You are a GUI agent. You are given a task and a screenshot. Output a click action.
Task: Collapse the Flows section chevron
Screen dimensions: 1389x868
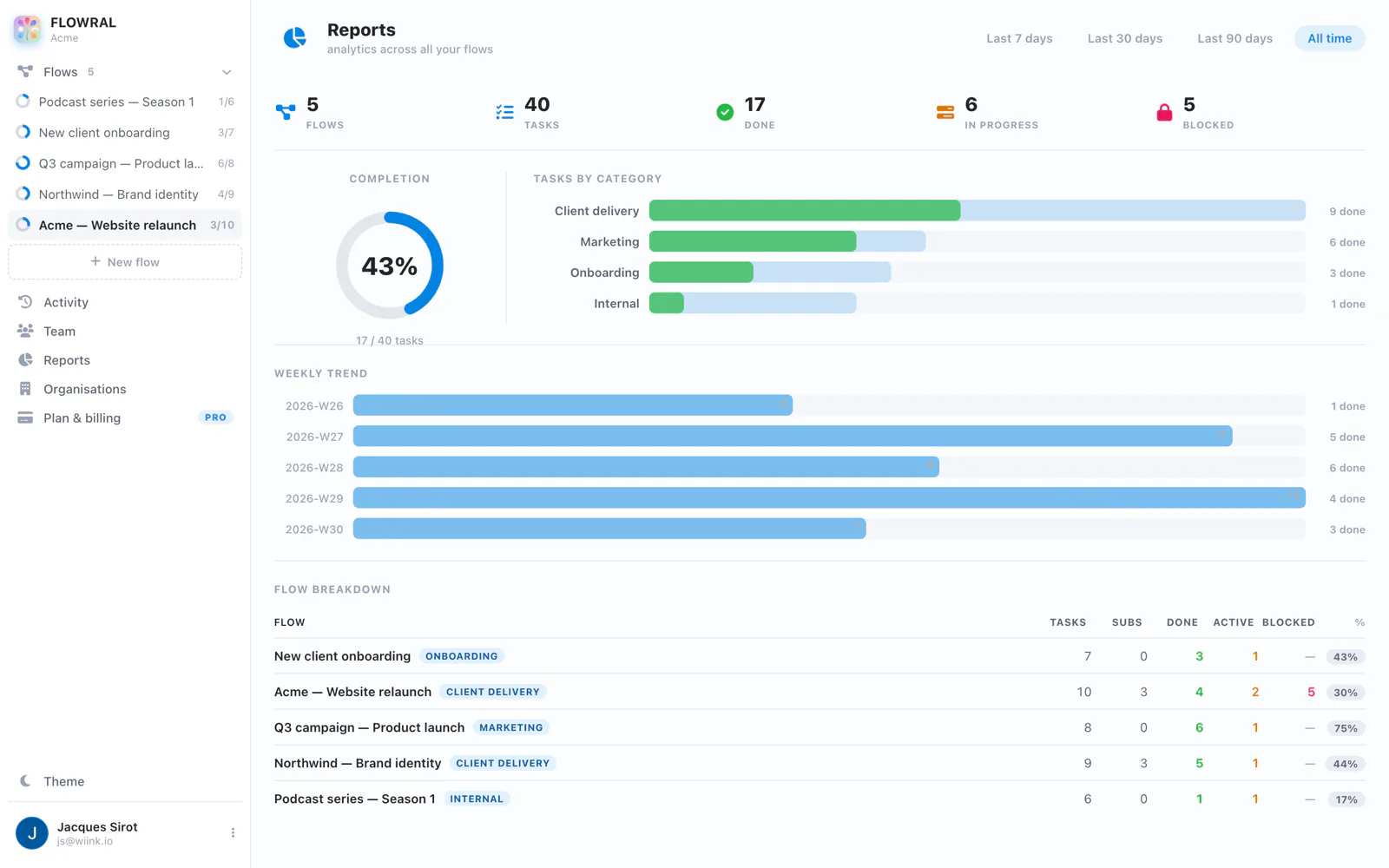pos(227,72)
